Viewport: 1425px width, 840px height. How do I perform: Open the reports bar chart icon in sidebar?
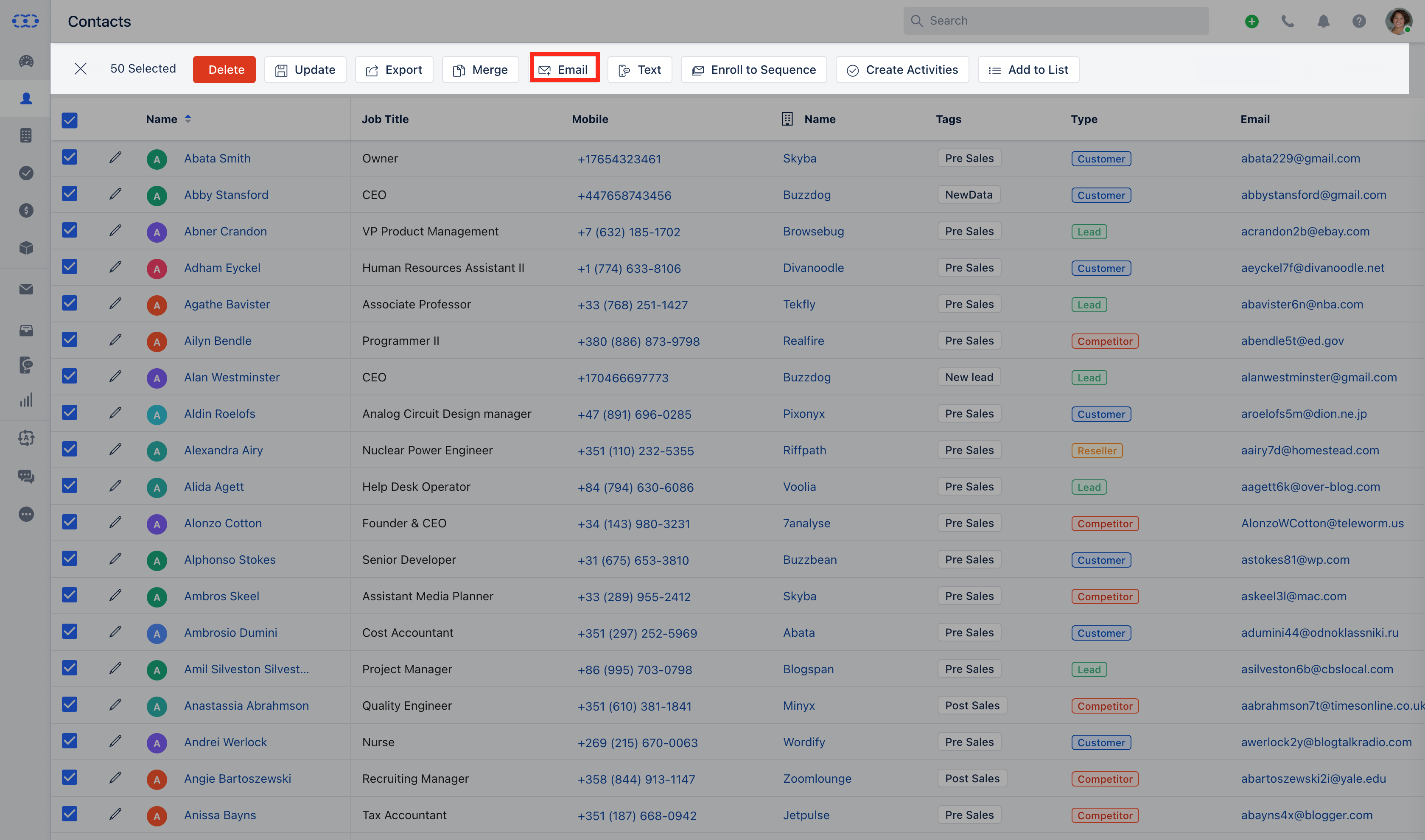click(x=26, y=400)
